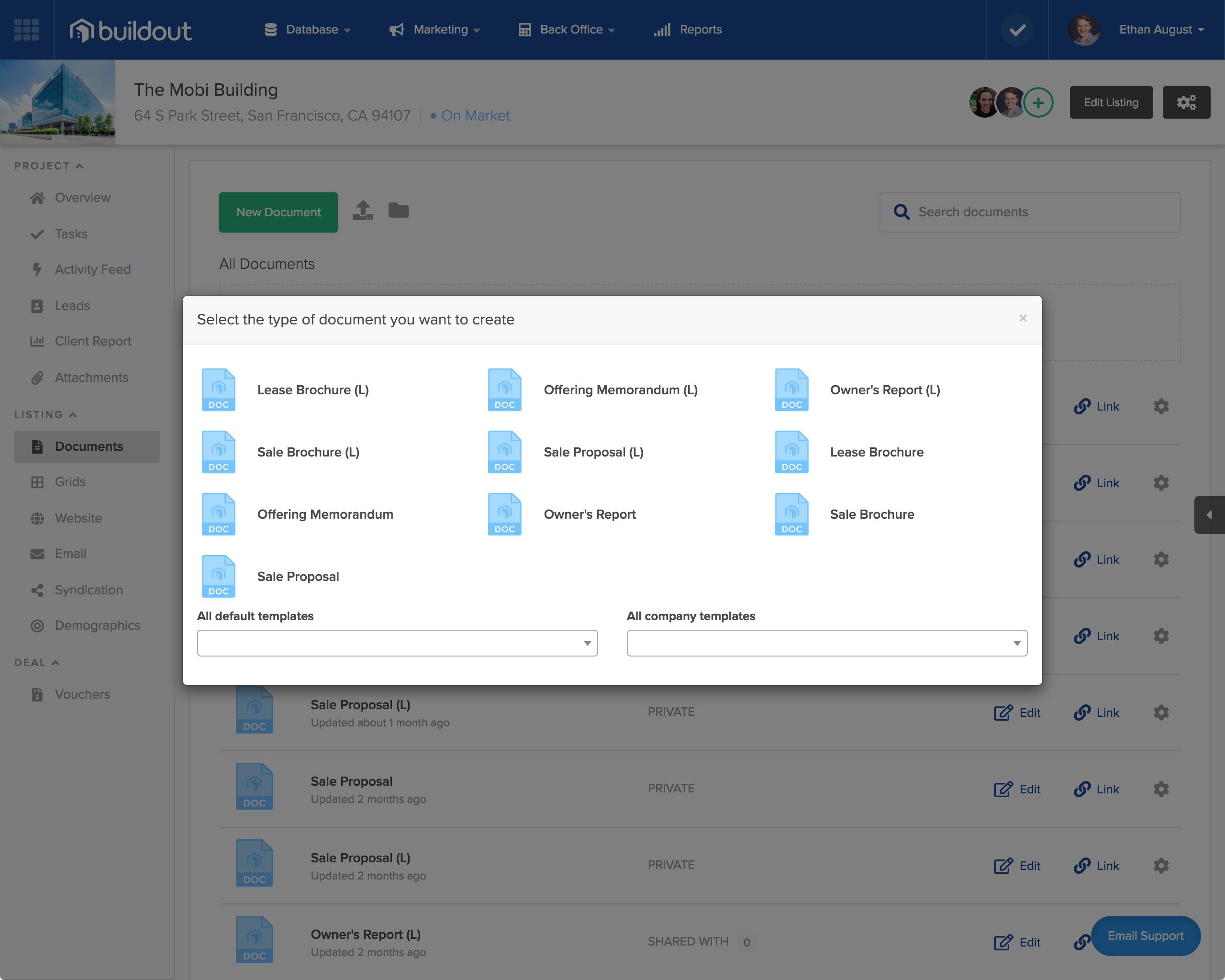Open All company templates dropdown

point(827,643)
